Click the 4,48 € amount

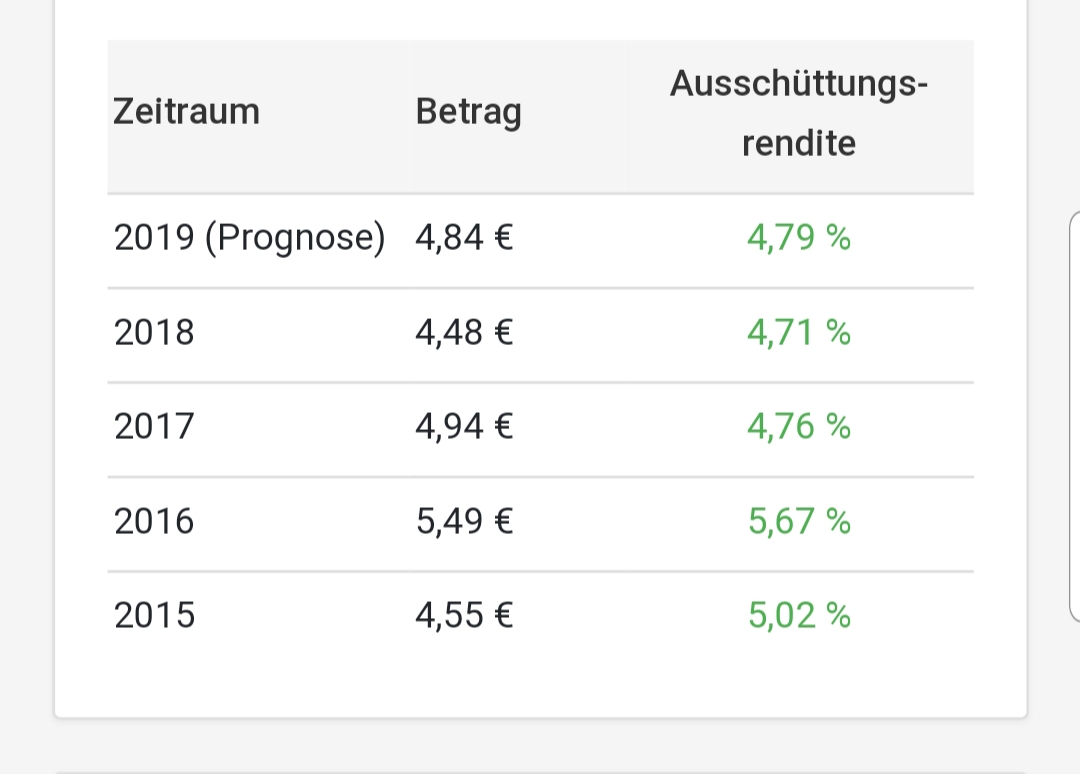(464, 332)
